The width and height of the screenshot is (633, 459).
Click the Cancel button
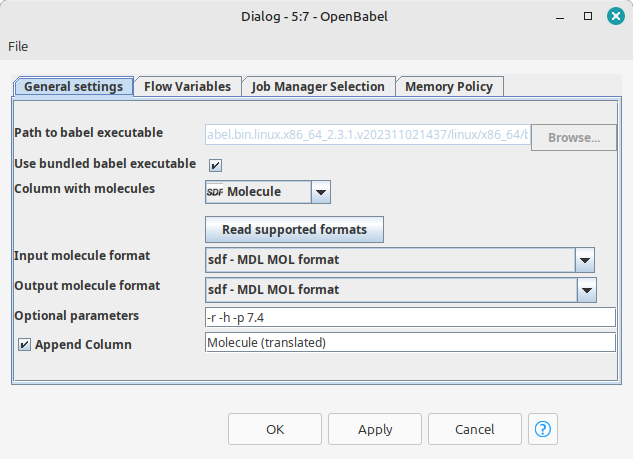tap(475, 429)
